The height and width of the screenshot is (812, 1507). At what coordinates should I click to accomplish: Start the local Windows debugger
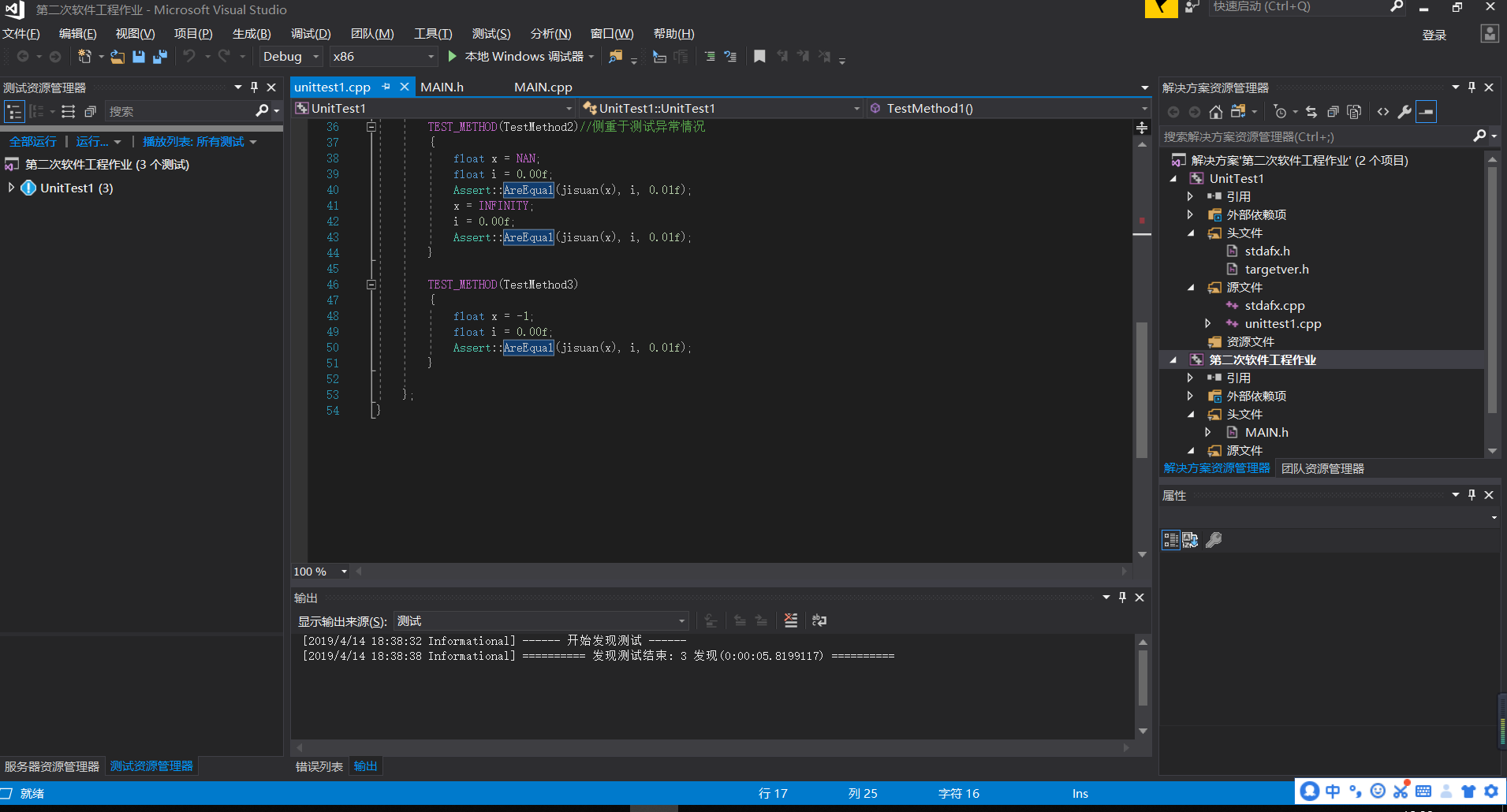(x=520, y=56)
